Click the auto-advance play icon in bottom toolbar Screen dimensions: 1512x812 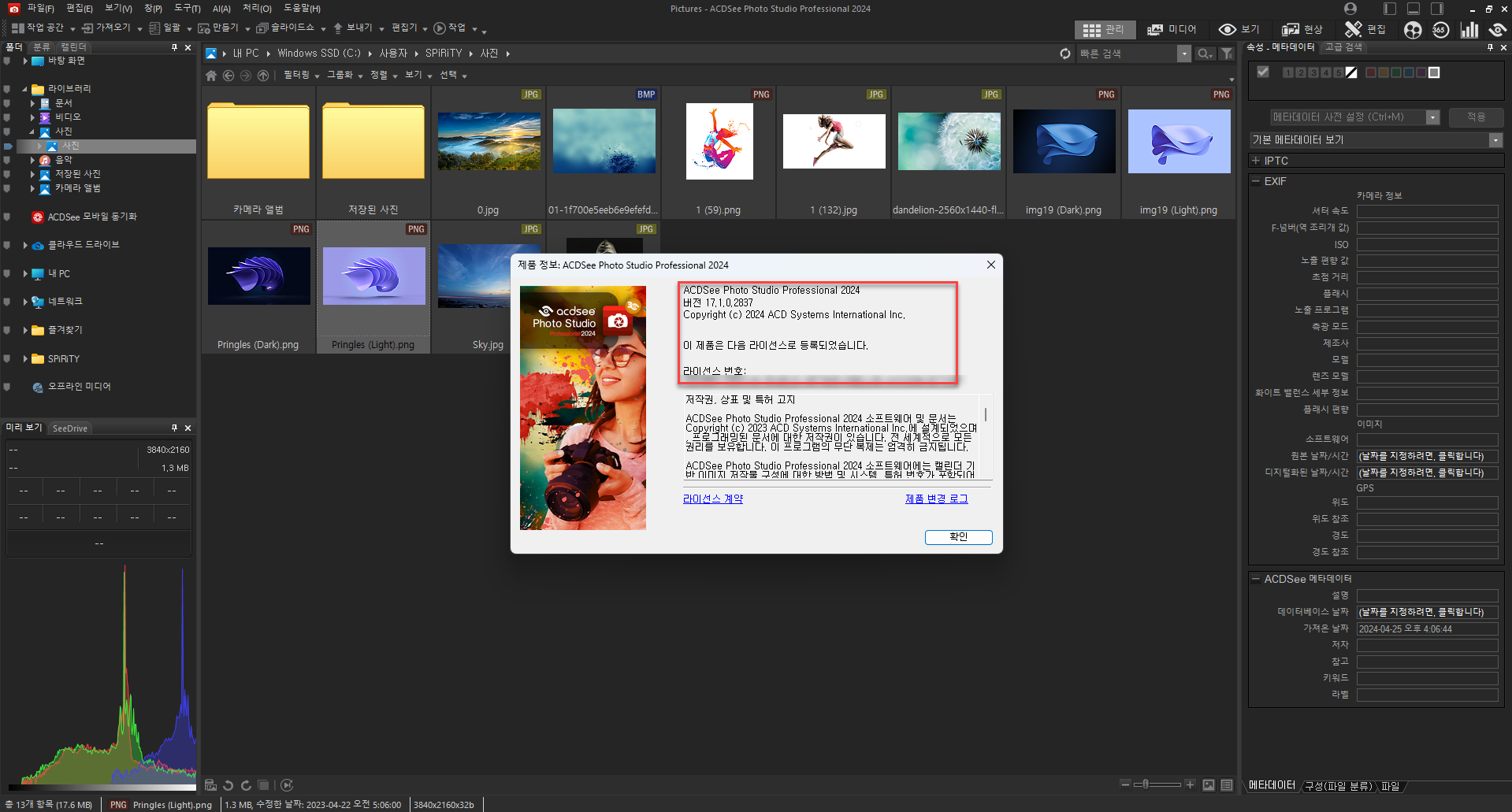(x=287, y=785)
